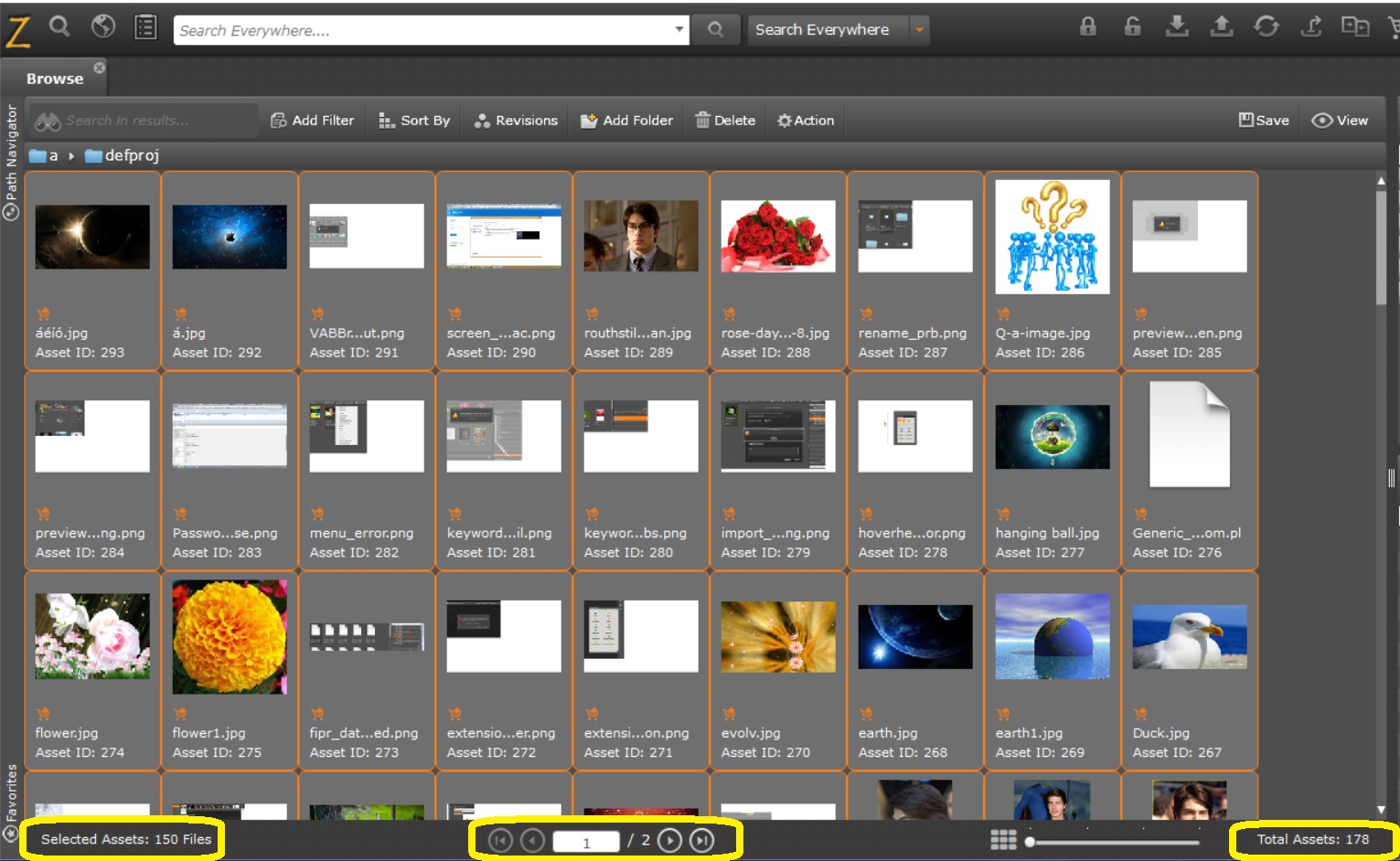Click the cart icon on Passwo...se.png

tap(180, 514)
